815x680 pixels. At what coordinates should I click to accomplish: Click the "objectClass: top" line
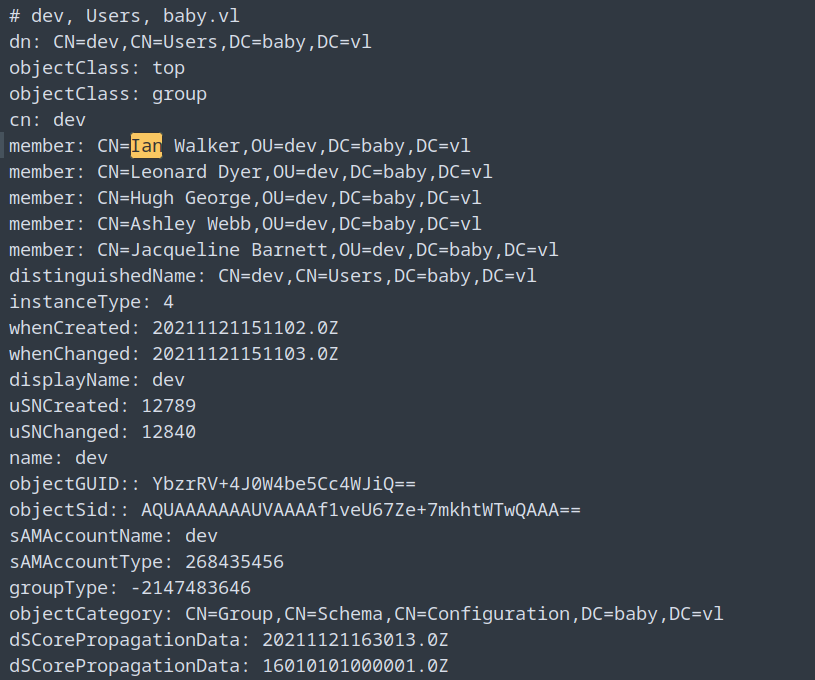pyautogui.click(x=97, y=69)
